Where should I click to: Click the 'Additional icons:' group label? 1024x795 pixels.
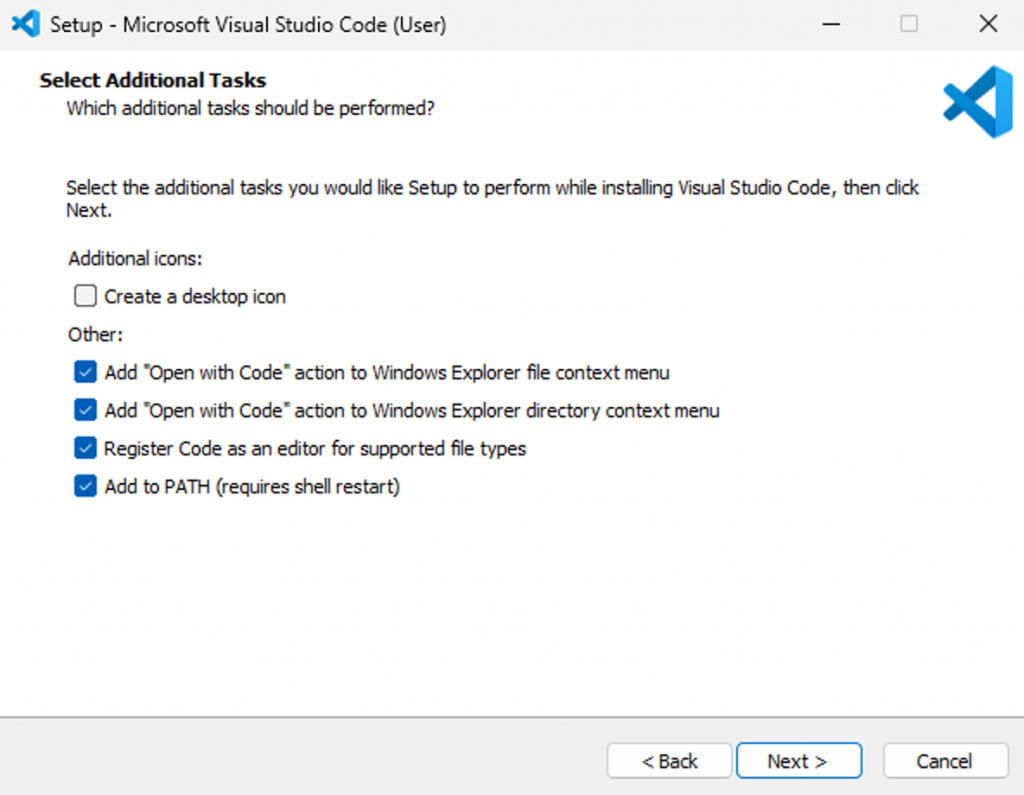point(135,259)
